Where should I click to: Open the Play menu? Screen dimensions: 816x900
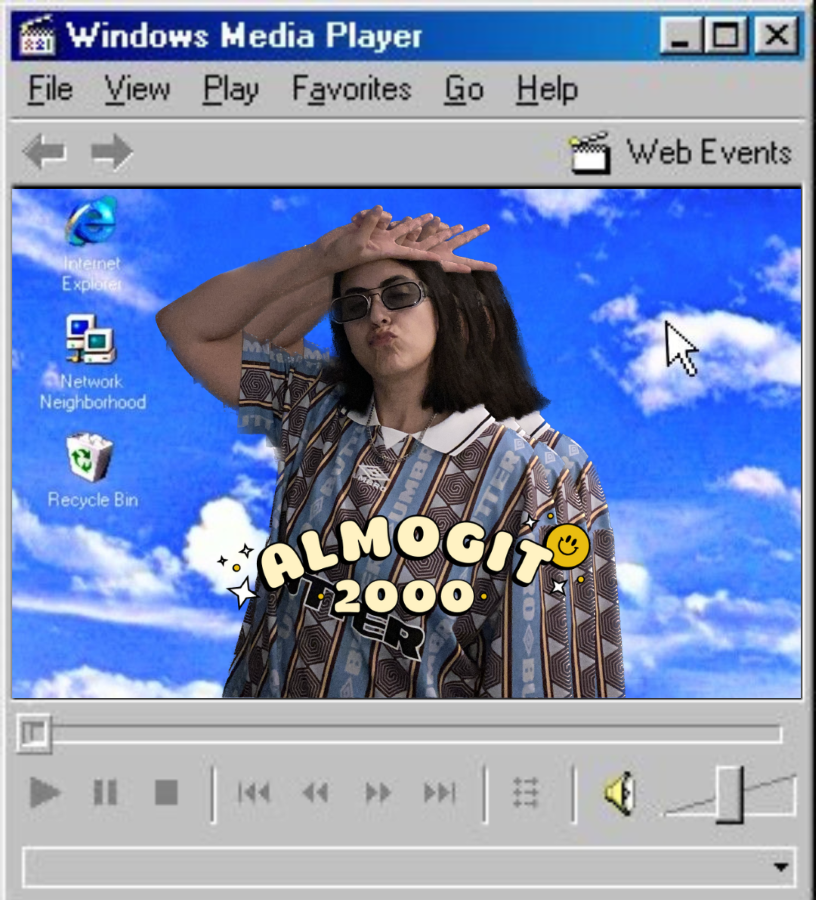coord(231,91)
